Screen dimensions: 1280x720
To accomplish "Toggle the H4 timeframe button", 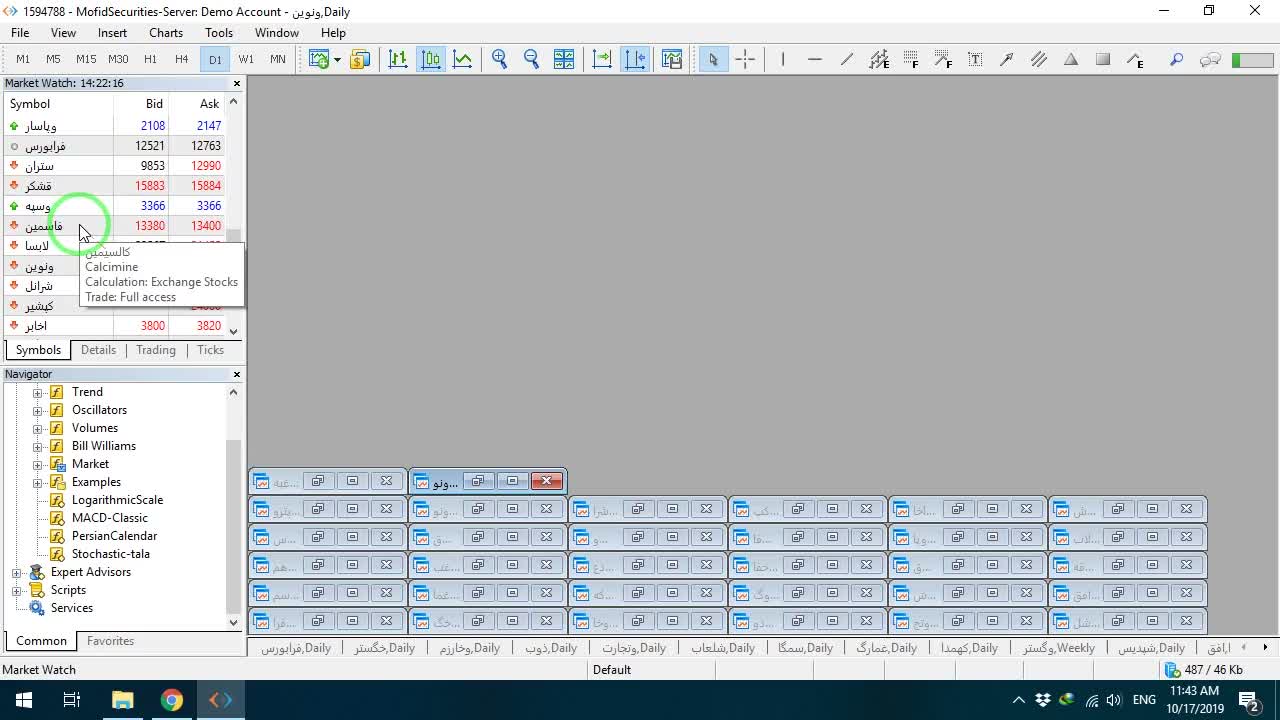I will point(181,60).
